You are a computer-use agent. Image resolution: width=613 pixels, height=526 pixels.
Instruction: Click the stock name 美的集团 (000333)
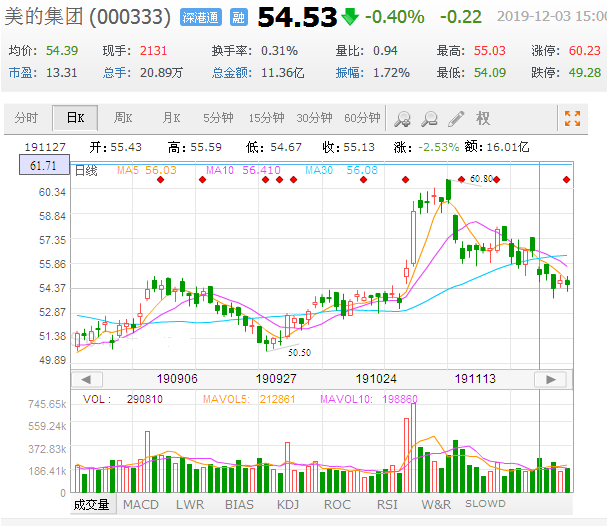coord(88,17)
